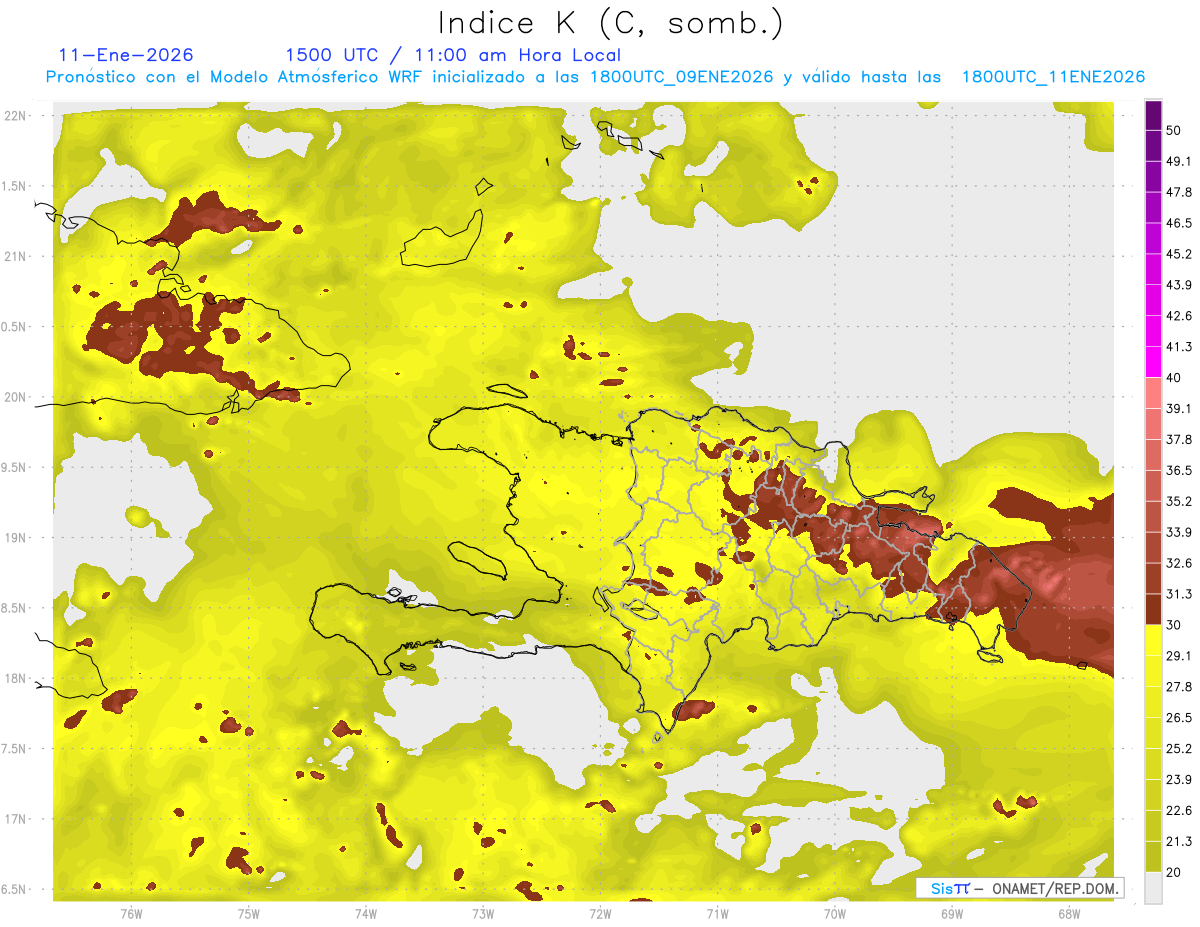Pick the brown swatch between 30 and 31.3
This screenshot has height=927, width=1200.
click(1153, 609)
